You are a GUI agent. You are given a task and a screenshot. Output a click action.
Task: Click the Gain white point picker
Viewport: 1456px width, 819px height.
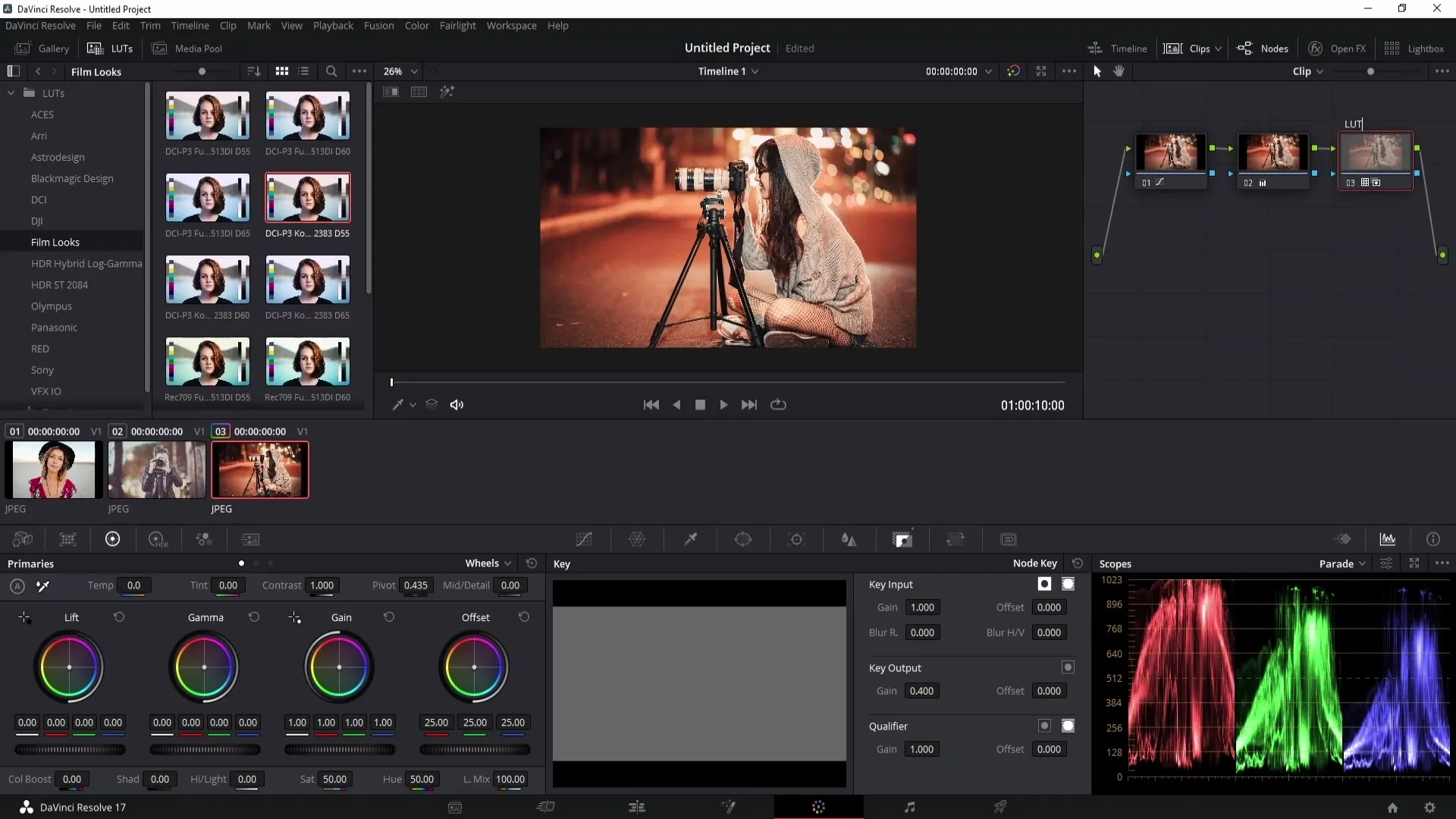click(294, 617)
